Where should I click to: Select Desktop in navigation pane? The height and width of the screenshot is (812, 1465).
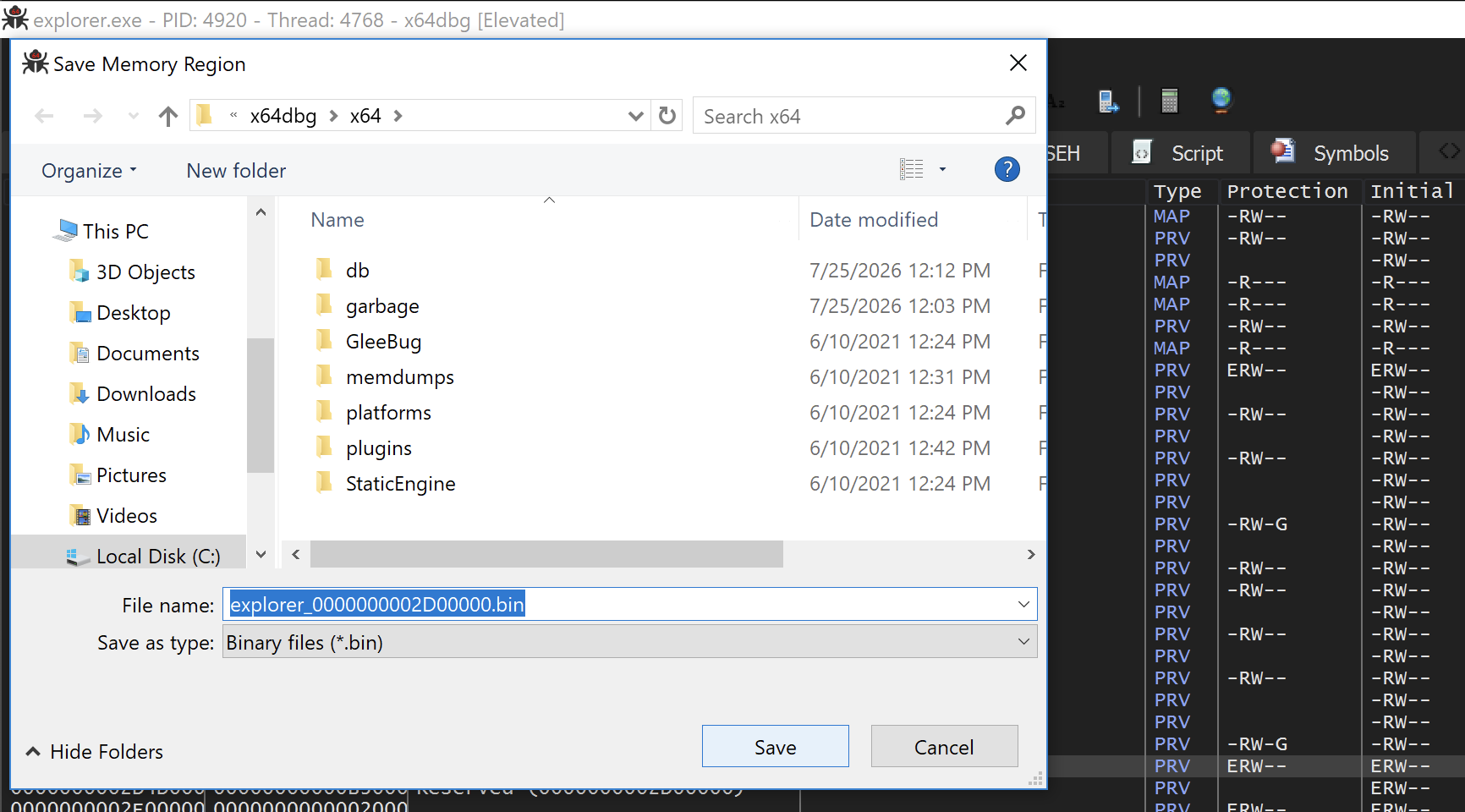pos(134,312)
